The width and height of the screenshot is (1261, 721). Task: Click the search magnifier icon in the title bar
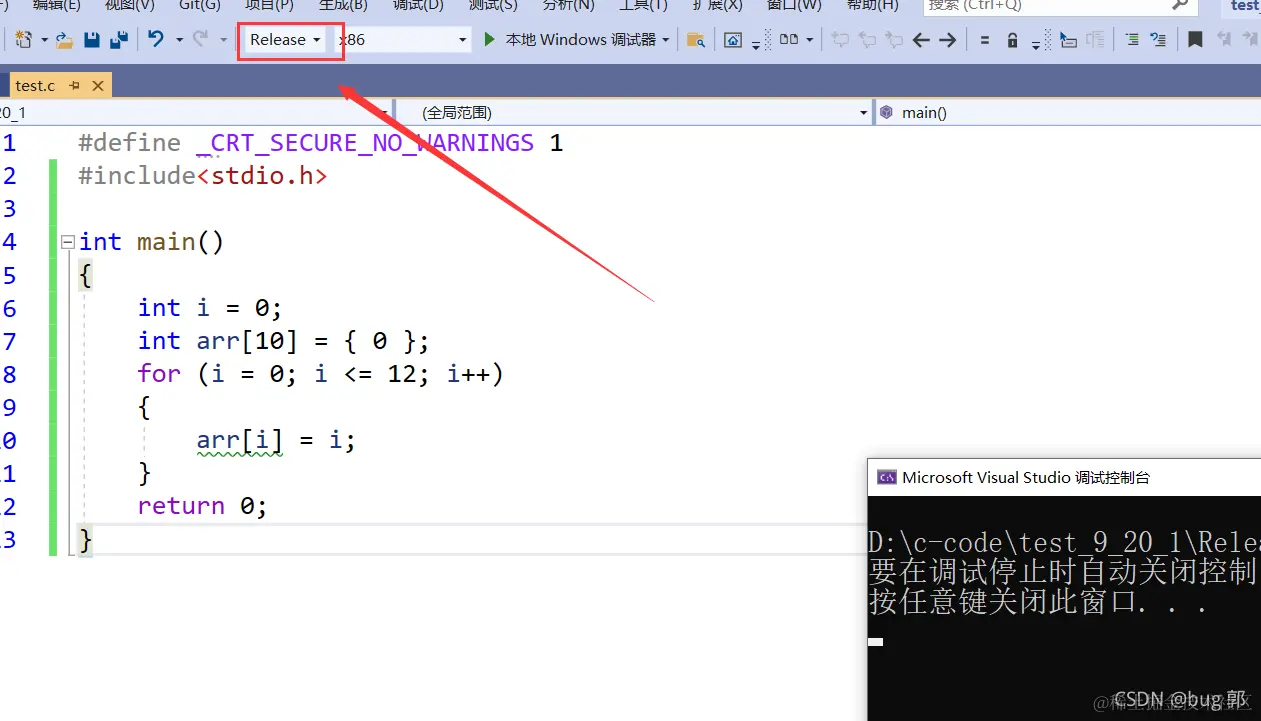[1180, 5]
